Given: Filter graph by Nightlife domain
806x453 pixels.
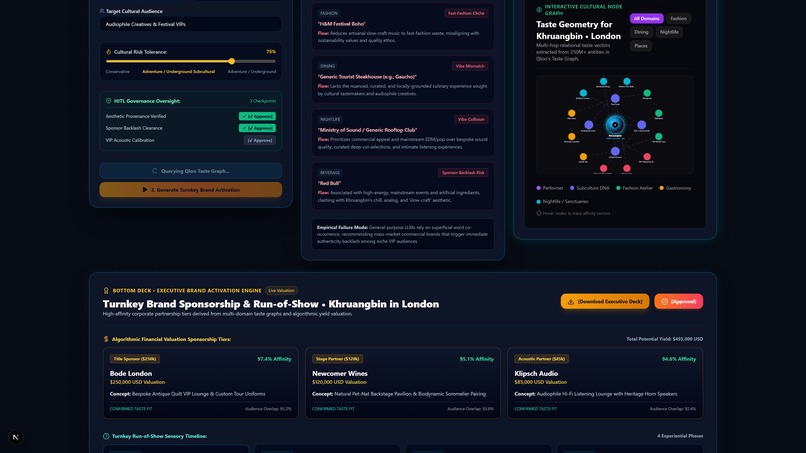Looking at the screenshot, I should [669, 32].
